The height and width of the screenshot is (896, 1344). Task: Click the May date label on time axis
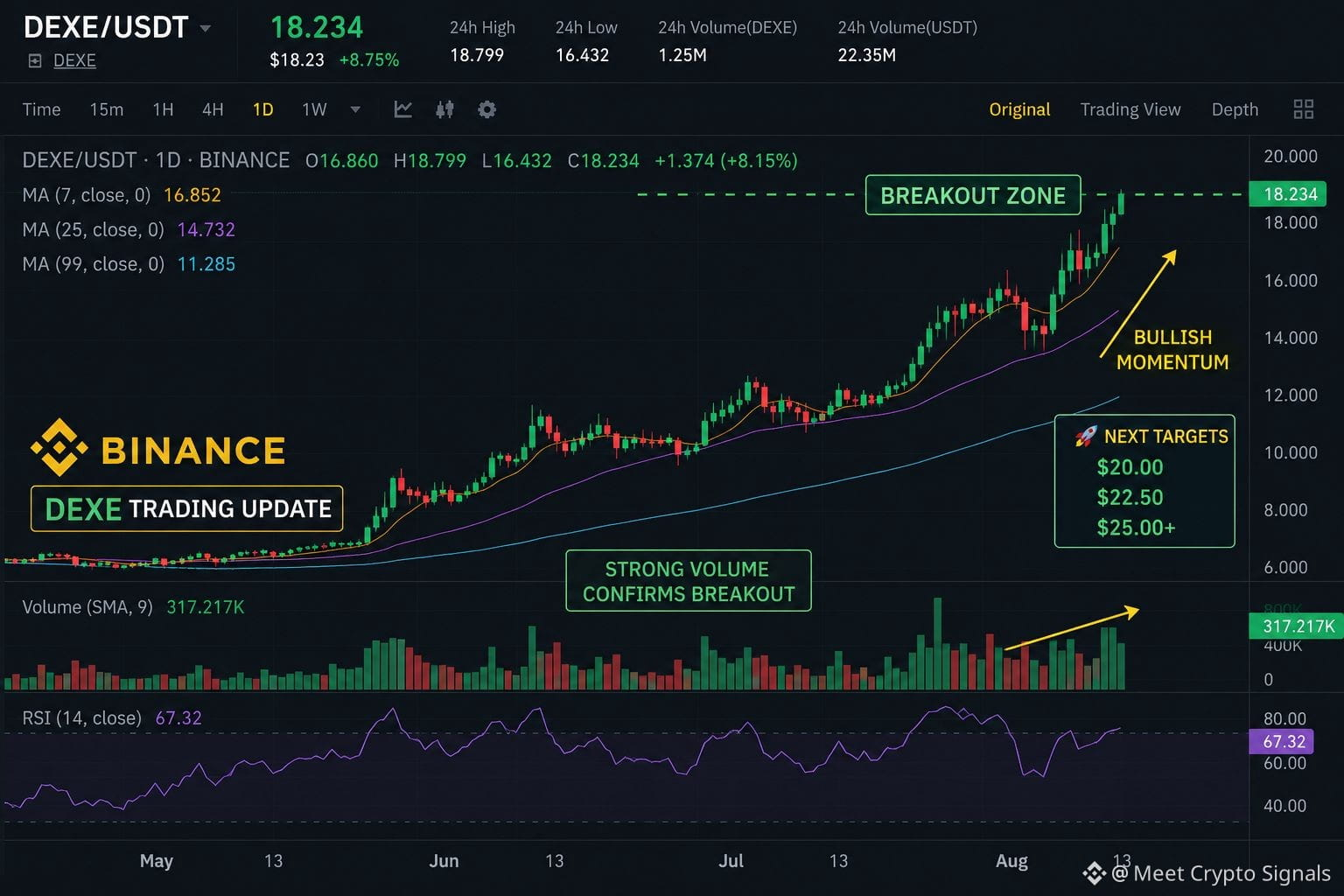(157, 860)
